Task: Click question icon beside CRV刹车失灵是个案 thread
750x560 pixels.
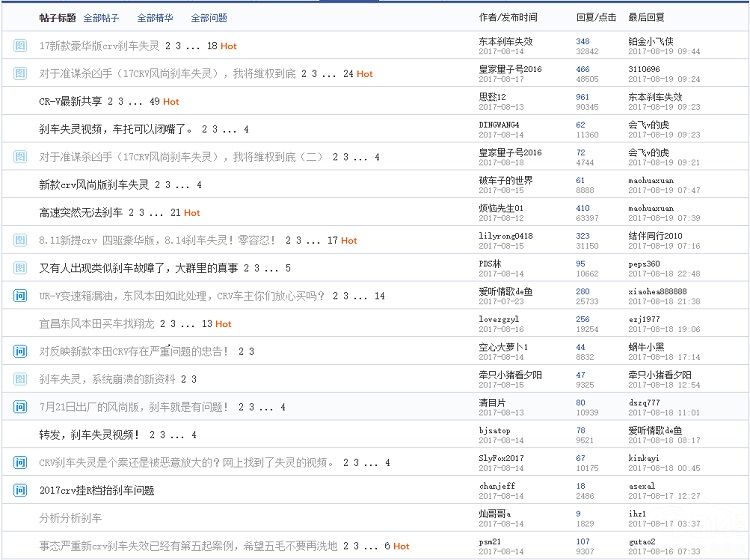Action: tap(20, 462)
